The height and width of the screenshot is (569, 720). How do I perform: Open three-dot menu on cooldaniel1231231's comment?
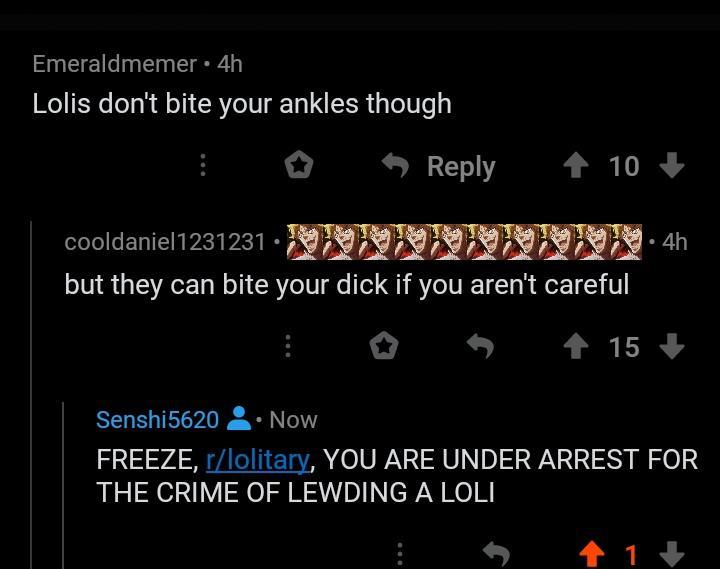(287, 346)
